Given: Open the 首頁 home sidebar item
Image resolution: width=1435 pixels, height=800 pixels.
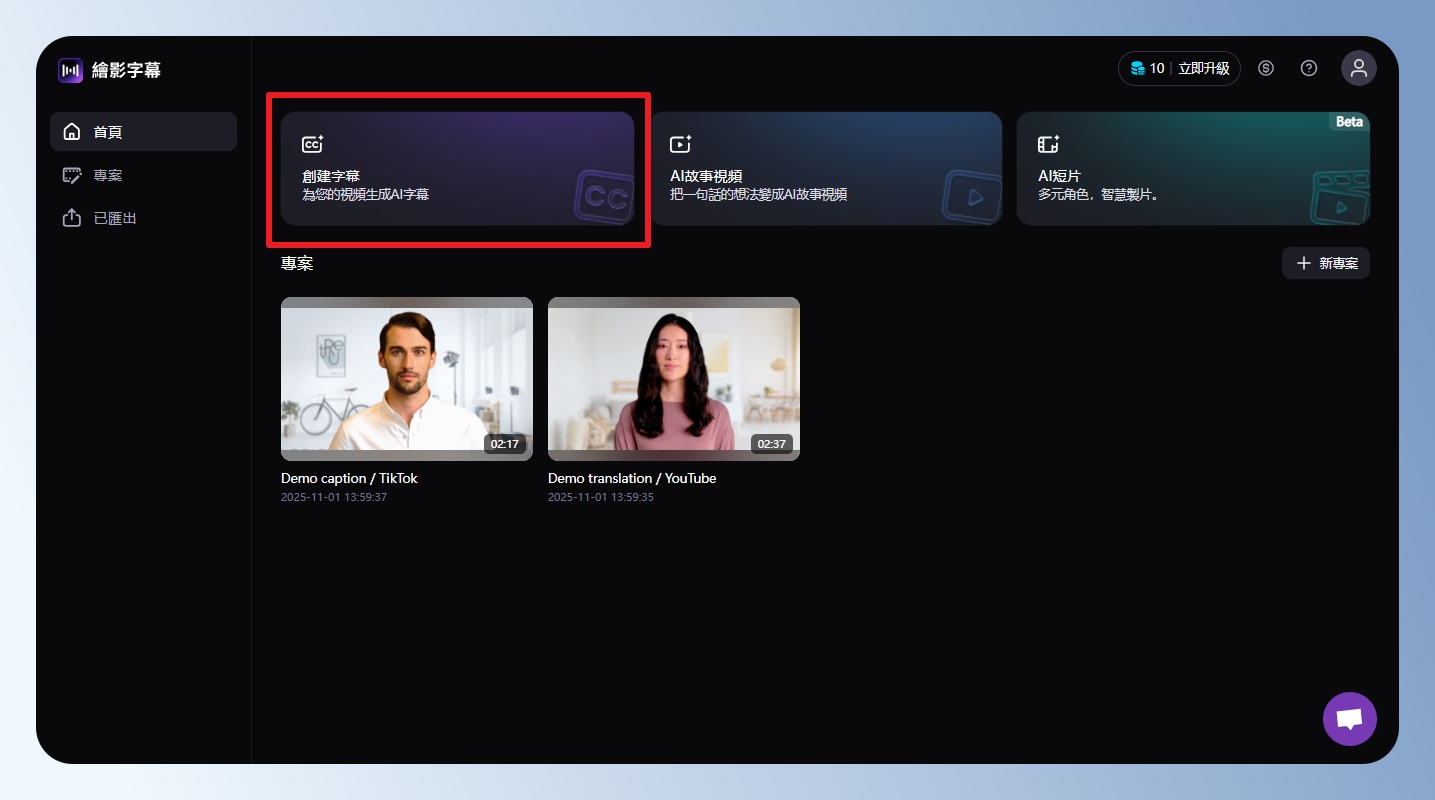Looking at the screenshot, I should pos(143,132).
